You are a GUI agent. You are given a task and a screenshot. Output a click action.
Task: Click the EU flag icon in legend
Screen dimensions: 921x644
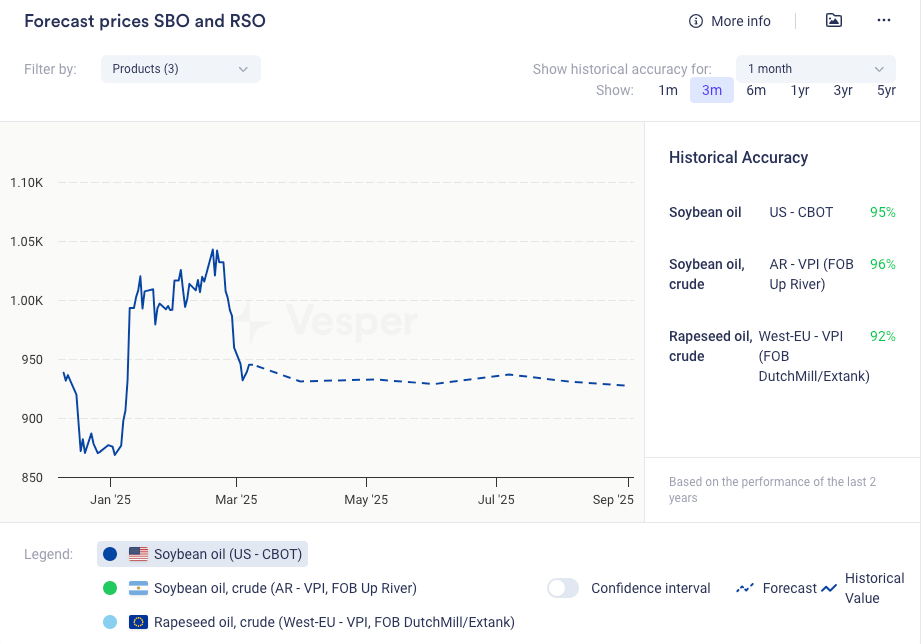(138, 622)
